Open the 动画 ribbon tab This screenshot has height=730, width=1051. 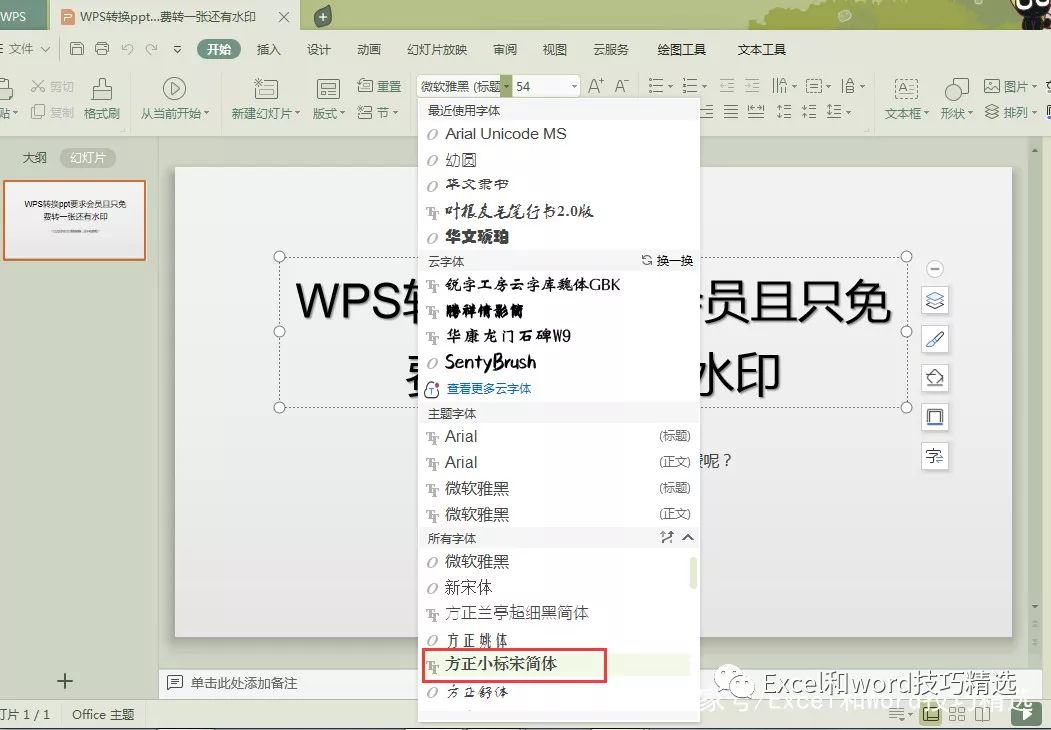pos(369,49)
